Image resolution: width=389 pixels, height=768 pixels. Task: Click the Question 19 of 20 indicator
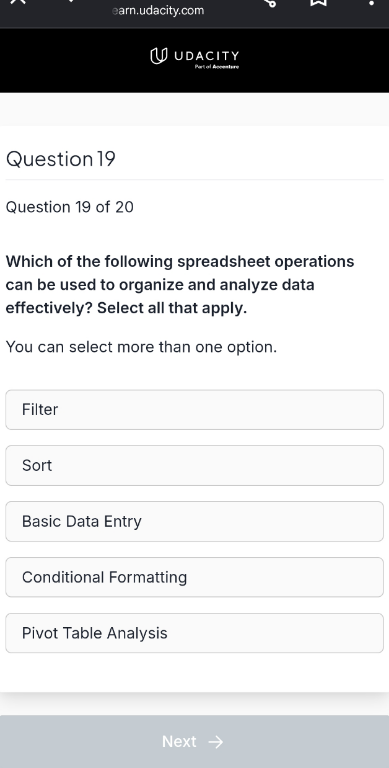click(70, 207)
